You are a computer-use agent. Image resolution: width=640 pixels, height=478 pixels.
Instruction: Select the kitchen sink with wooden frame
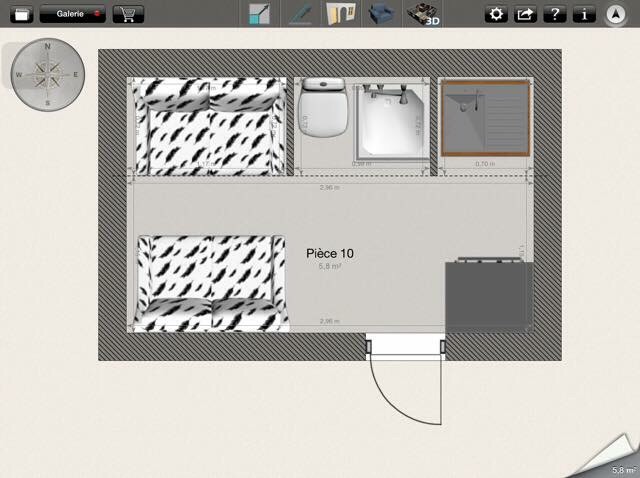click(484, 118)
